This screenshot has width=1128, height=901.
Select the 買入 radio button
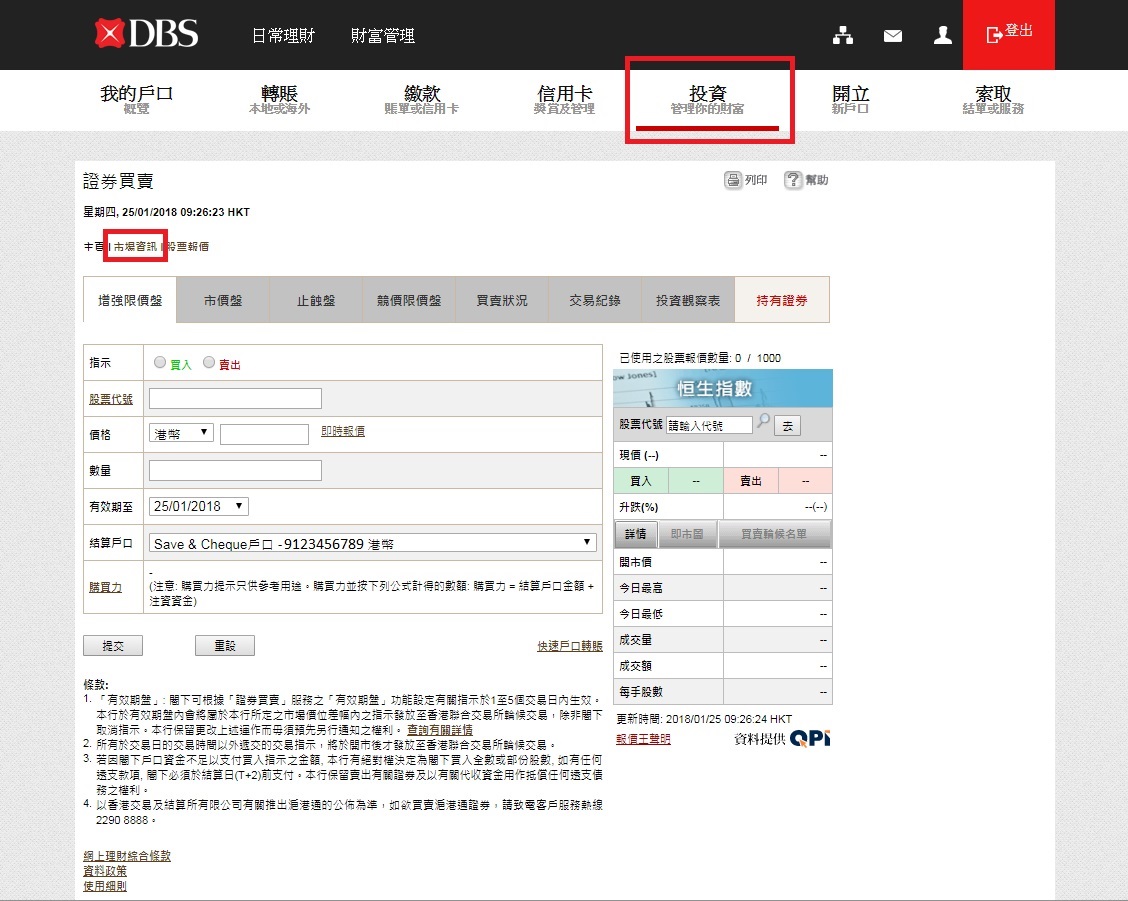160,363
